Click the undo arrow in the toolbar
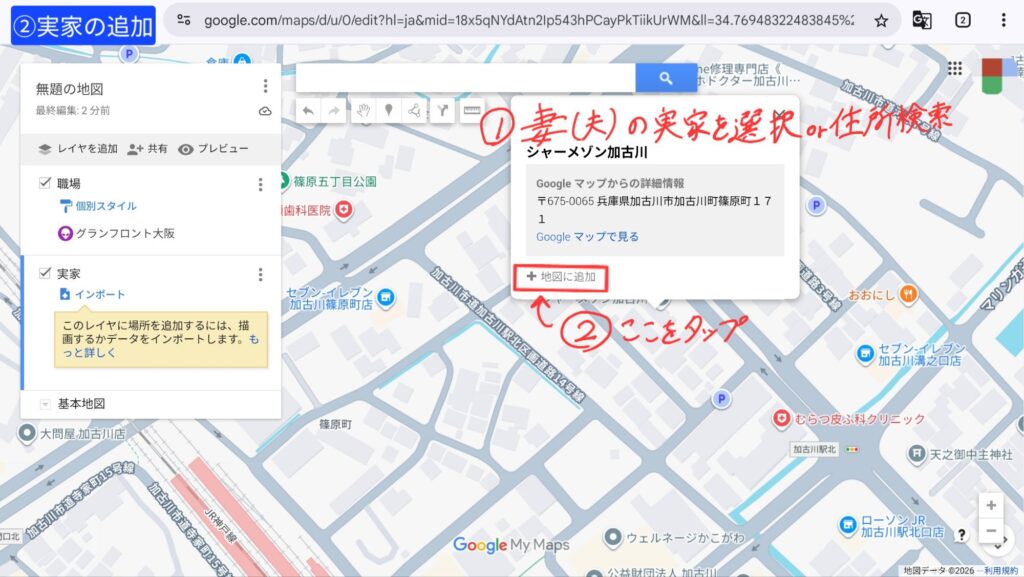The height and width of the screenshot is (577, 1024). (309, 111)
